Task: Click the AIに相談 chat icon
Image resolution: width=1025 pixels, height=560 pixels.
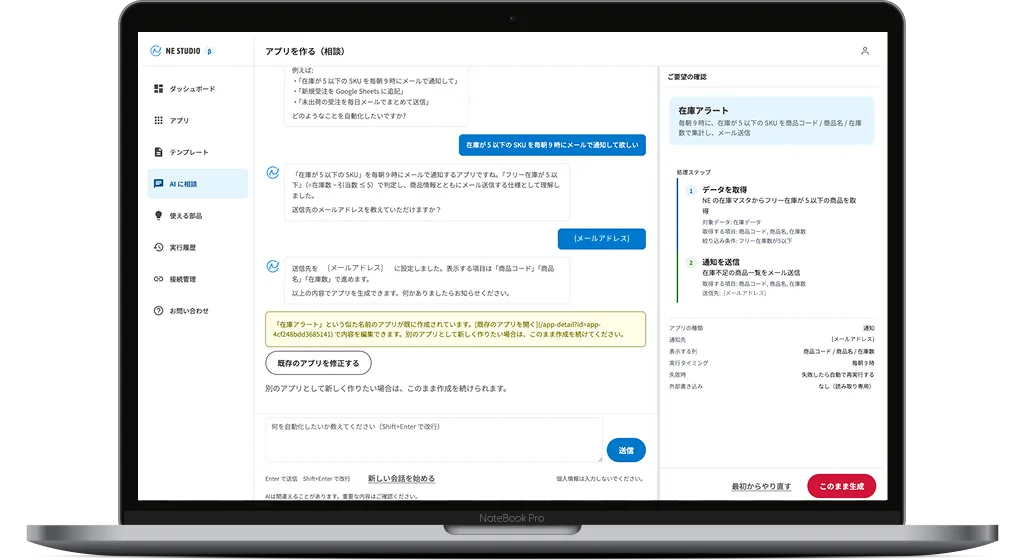Action: [x=158, y=184]
